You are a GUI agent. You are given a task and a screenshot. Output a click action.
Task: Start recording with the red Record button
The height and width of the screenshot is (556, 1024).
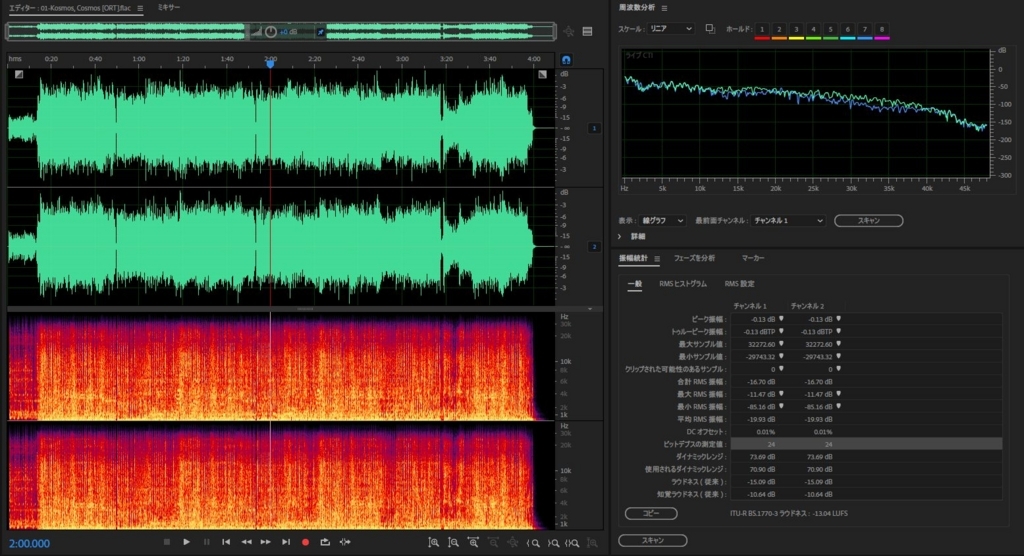[305, 542]
